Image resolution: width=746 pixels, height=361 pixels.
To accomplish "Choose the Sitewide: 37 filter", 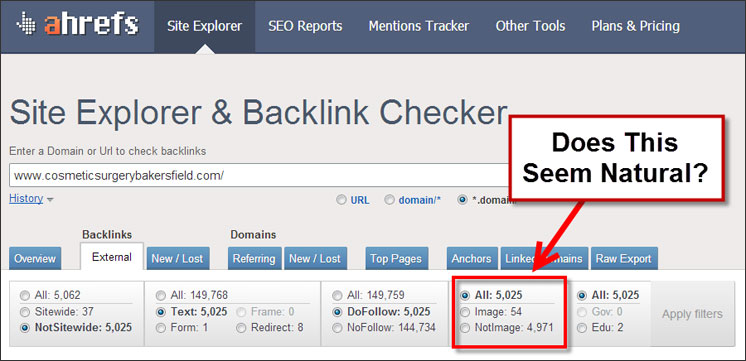I will 24,312.
